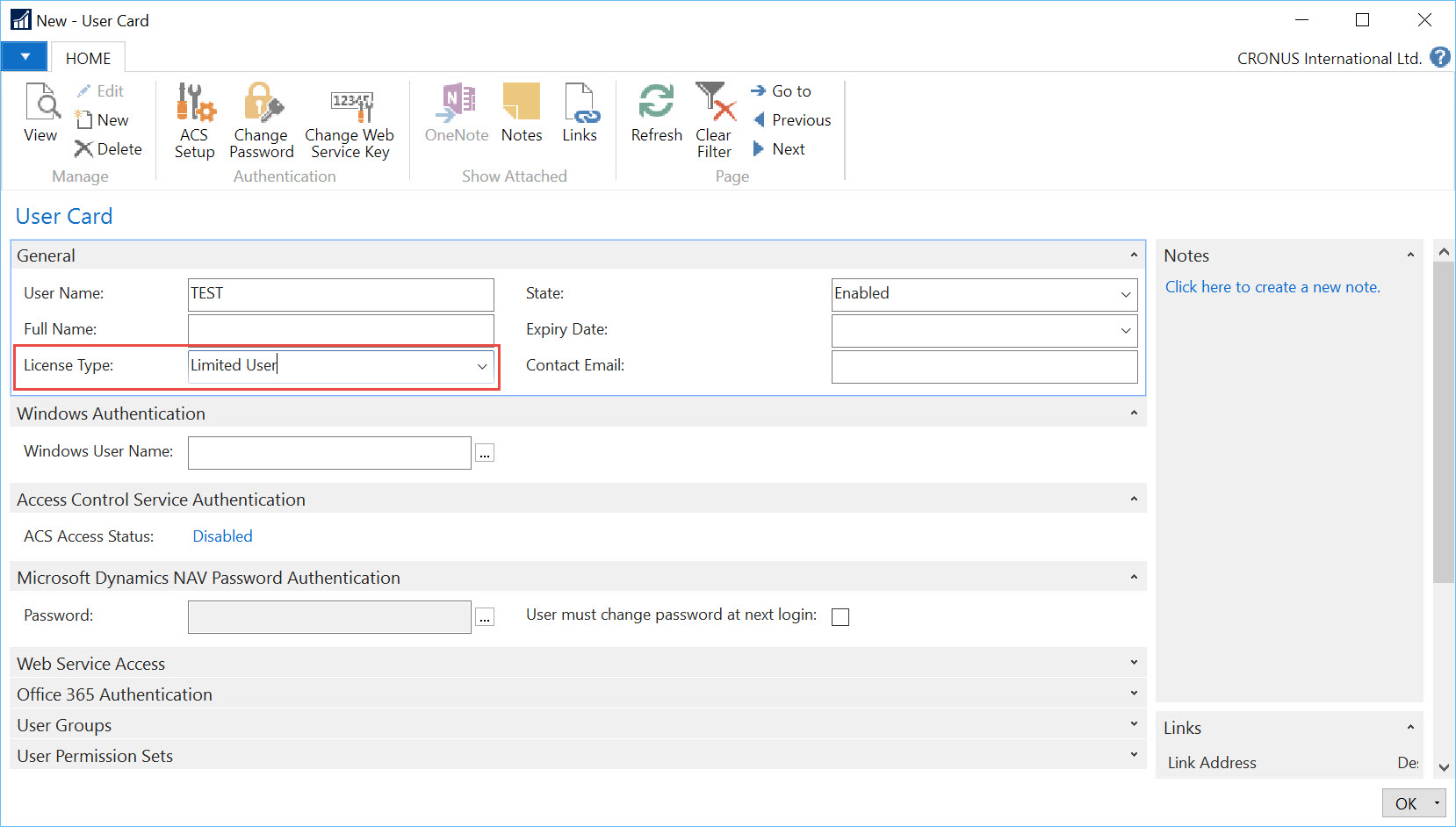Viewport: 1456px width, 827px height.
Task: Open the Notes ribbon icon
Action: pos(522,112)
